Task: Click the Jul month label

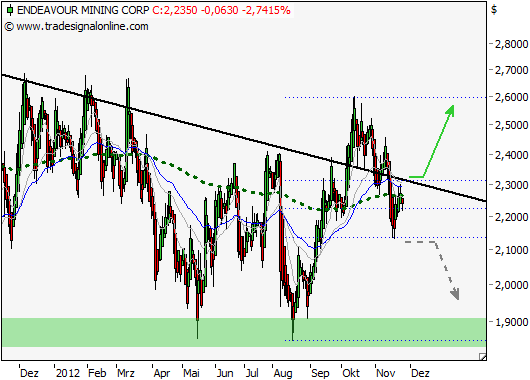Action: pos(252,373)
